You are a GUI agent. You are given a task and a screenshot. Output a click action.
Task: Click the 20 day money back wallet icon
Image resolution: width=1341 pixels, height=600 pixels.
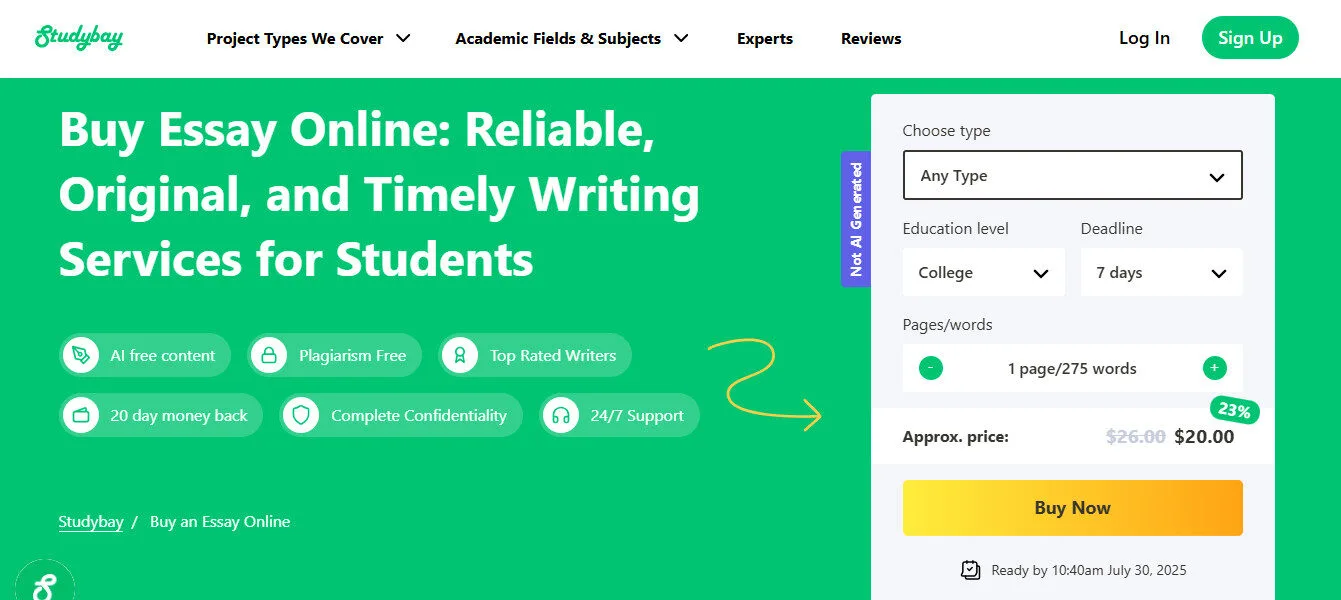(80, 415)
